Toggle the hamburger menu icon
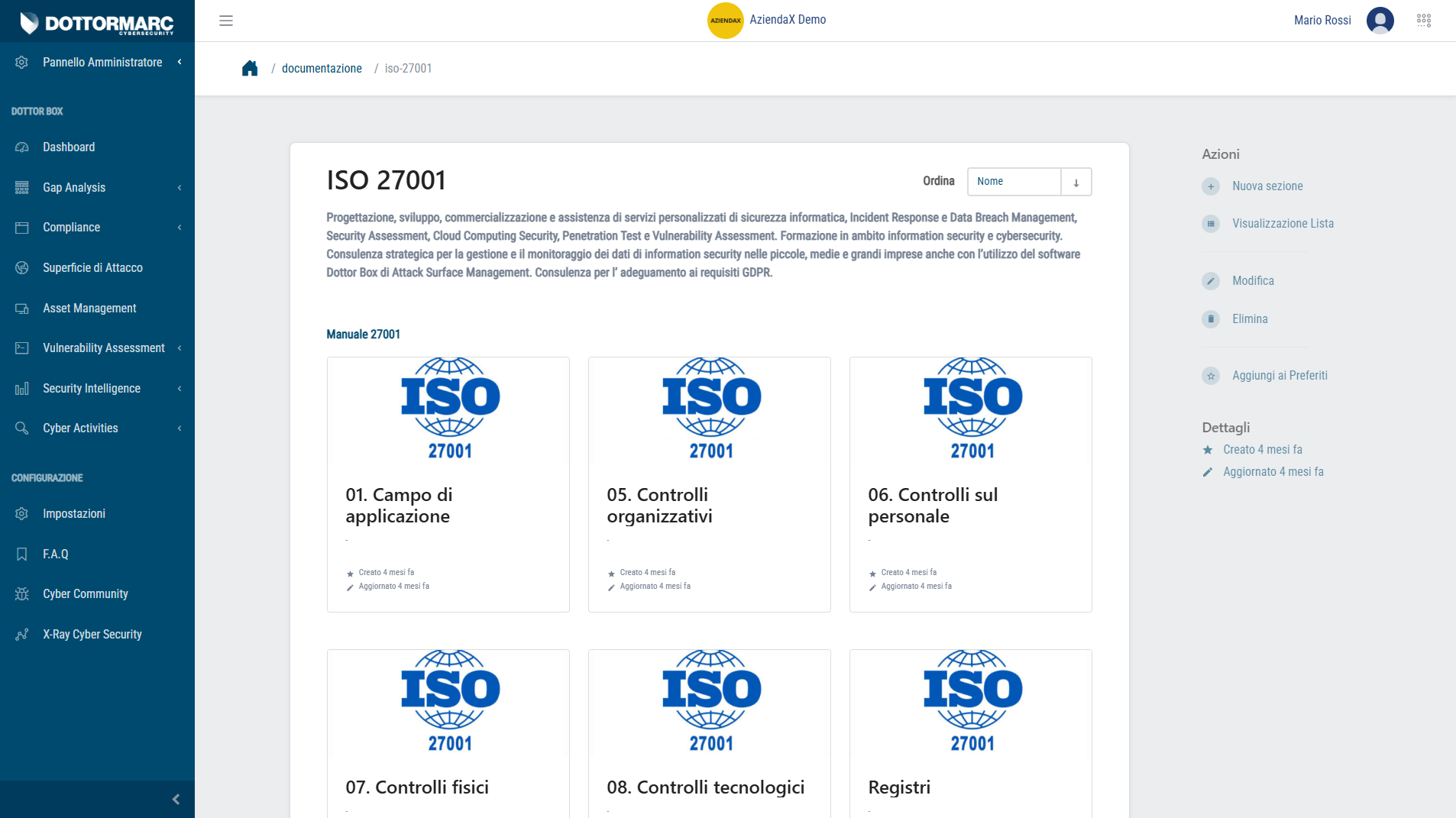Image resolution: width=1456 pixels, height=818 pixels. pyautogui.click(x=226, y=21)
